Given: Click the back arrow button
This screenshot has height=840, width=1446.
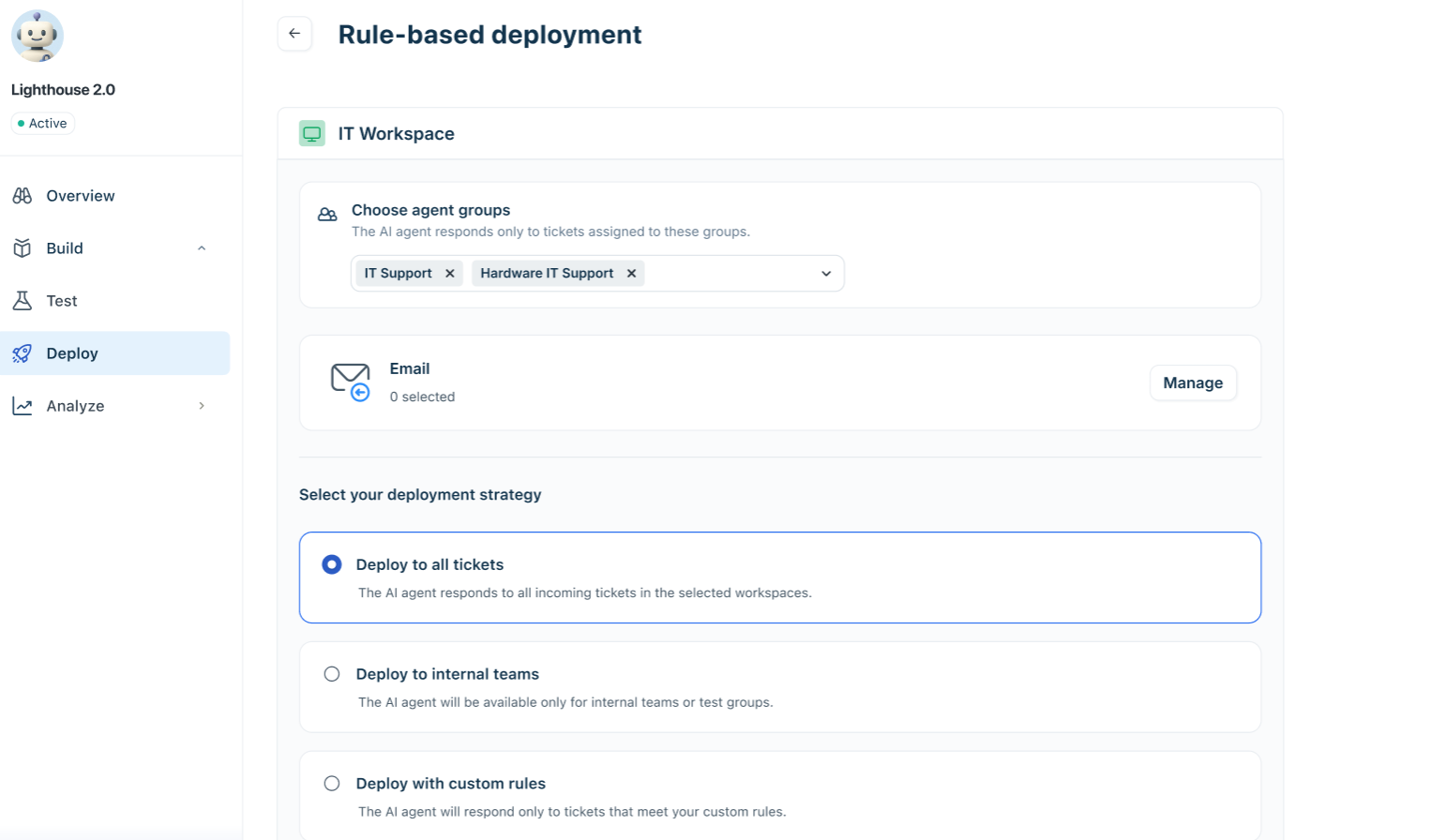Looking at the screenshot, I should [294, 34].
